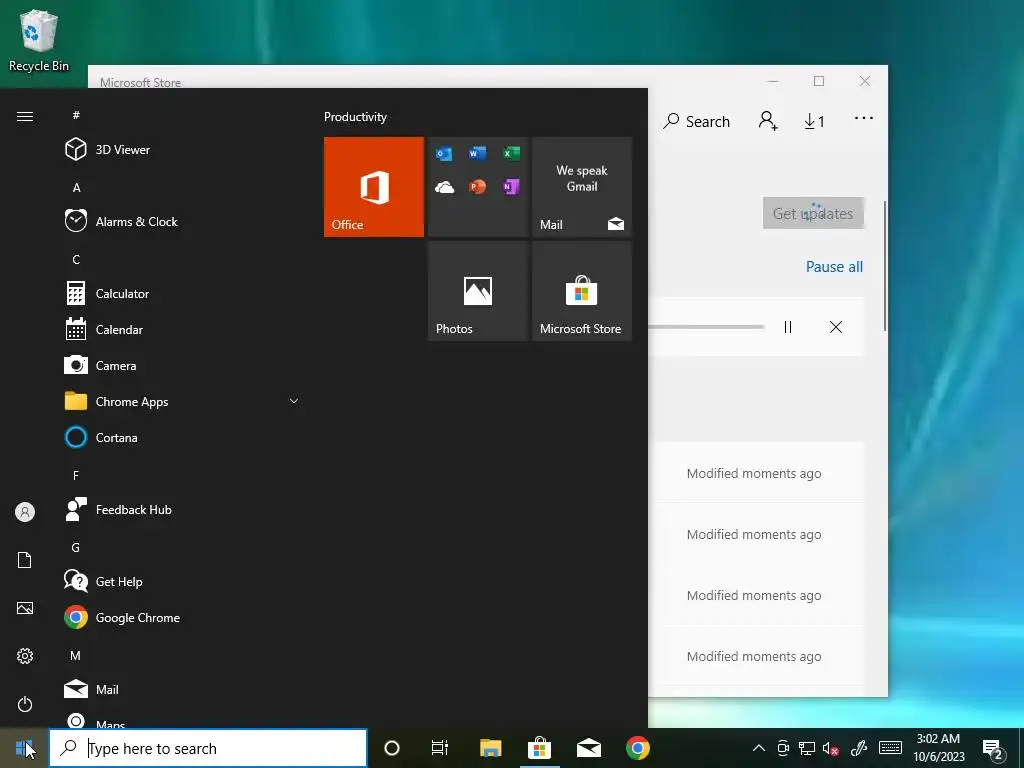Image resolution: width=1024 pixels, height=768 pixels.
Task: Open OneDrive from the Office folder tile
Action: point(444,187)
